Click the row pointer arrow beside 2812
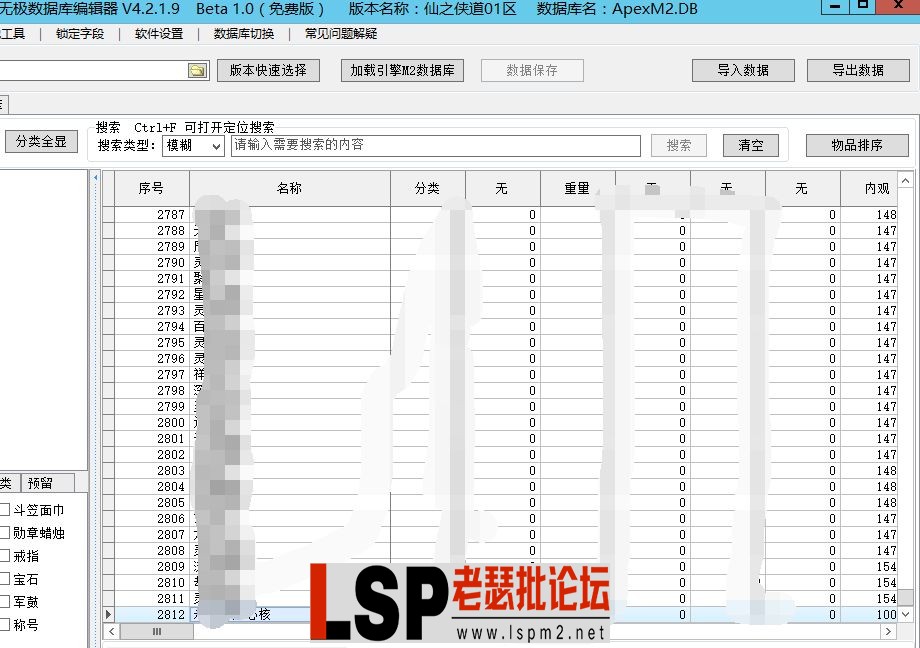The width and height of the screenshot is (920, 648). coord(108,615)
